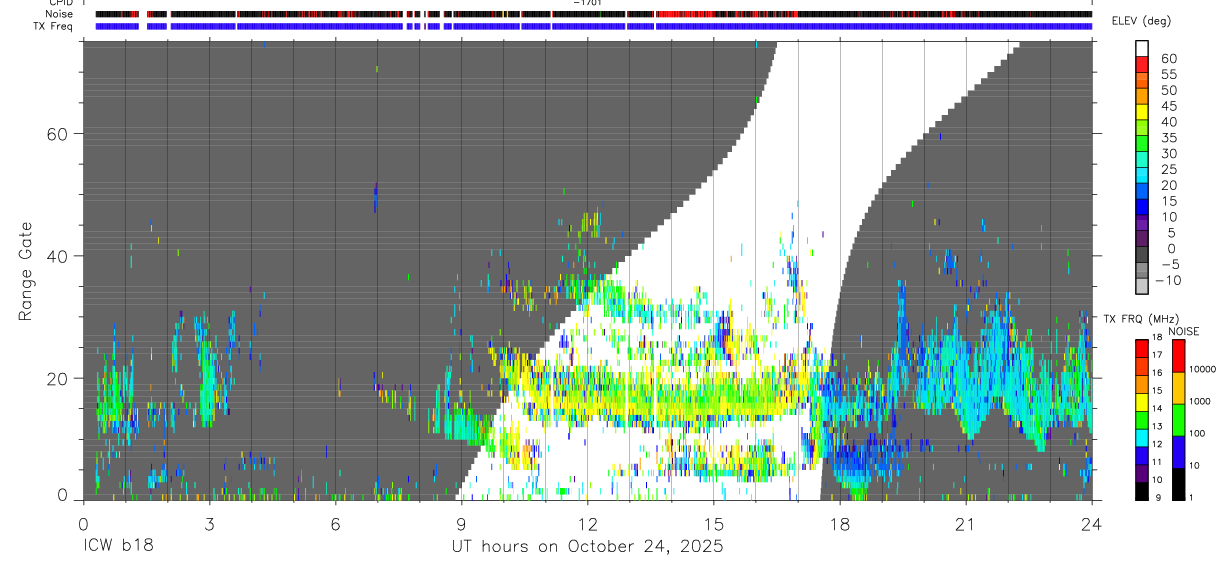Click the light gray bottom swatch of ELEV bar

[1142, 287]
